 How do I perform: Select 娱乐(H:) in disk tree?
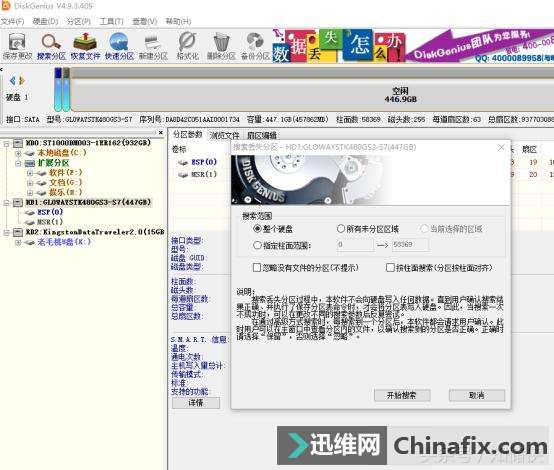pyautogui.click(x=66, y=193)
